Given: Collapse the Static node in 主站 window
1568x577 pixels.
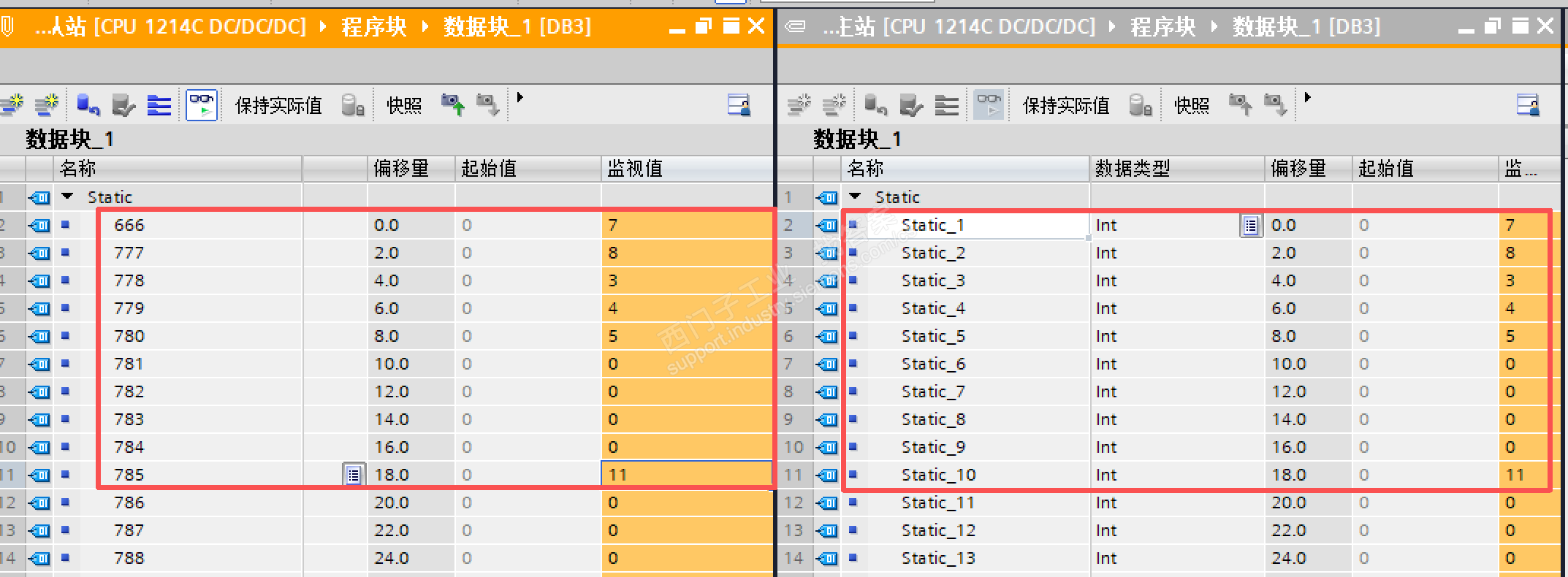Looking at the screenshot, I should click(856, 196).
